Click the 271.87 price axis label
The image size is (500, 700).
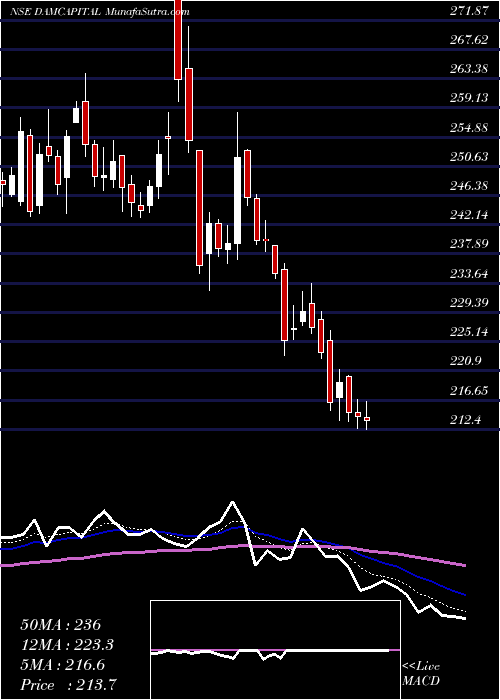tap(469, 12)
